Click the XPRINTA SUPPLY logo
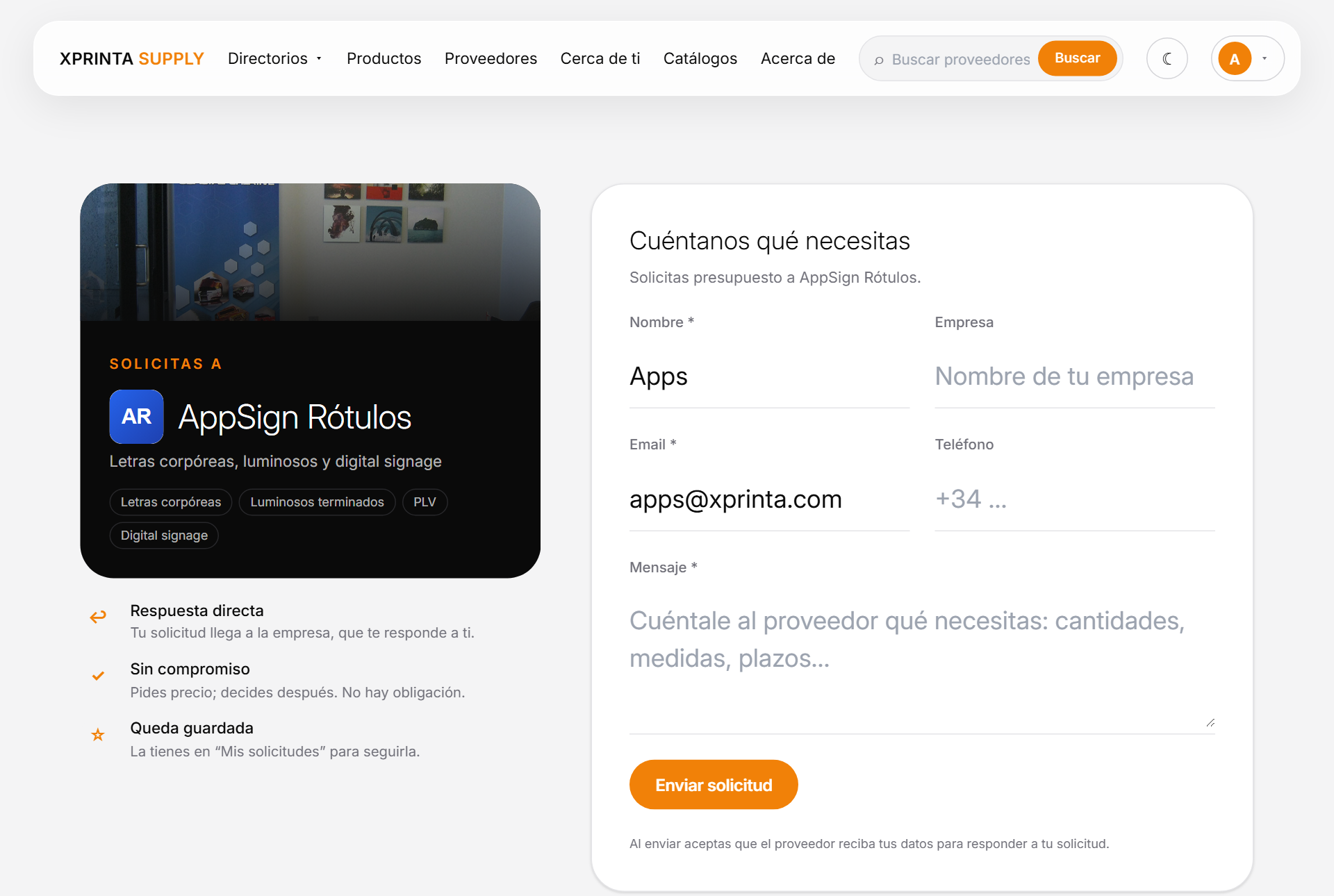Screen dimensions: 1334x896 pos(131,58)
